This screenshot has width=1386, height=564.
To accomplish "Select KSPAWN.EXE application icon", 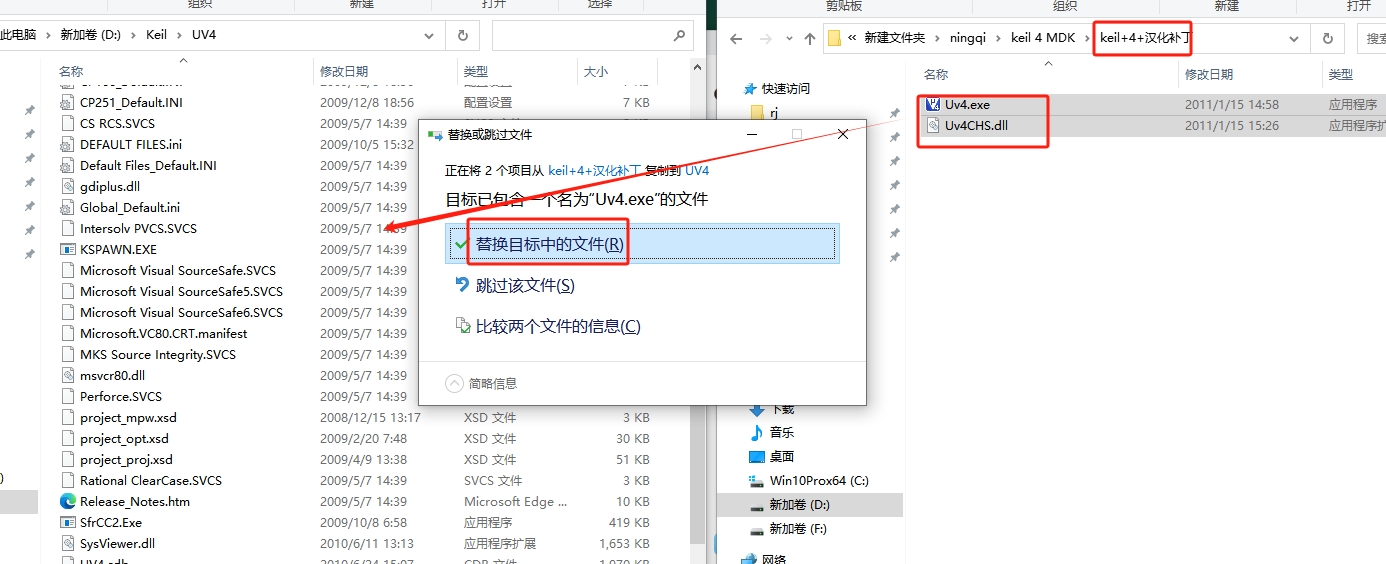I will coord(67,249).
